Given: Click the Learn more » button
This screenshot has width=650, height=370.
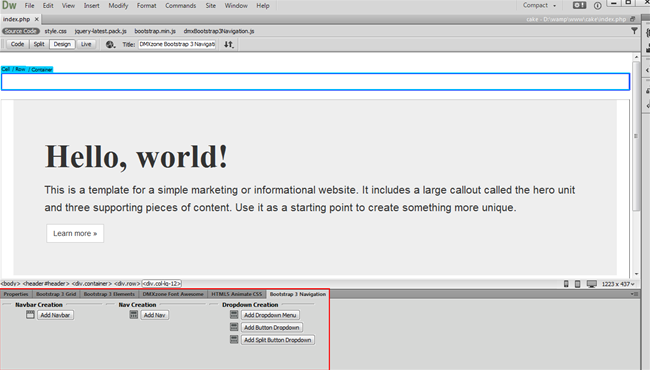Looking at the screenshot, I should pos(75,233).
